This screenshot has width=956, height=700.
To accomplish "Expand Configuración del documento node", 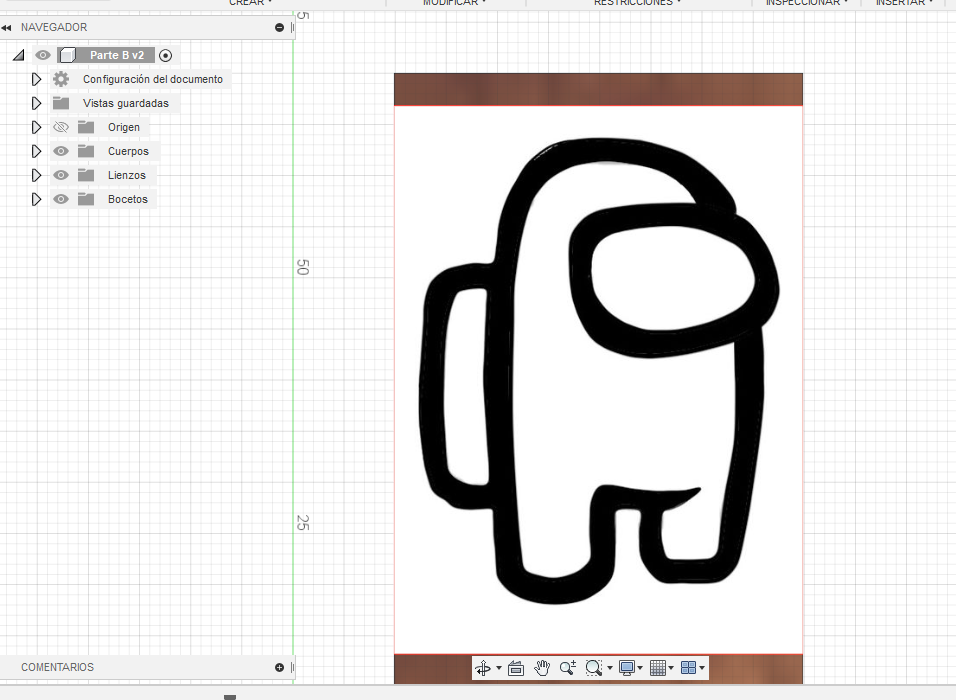I will (x=37, y=79).
